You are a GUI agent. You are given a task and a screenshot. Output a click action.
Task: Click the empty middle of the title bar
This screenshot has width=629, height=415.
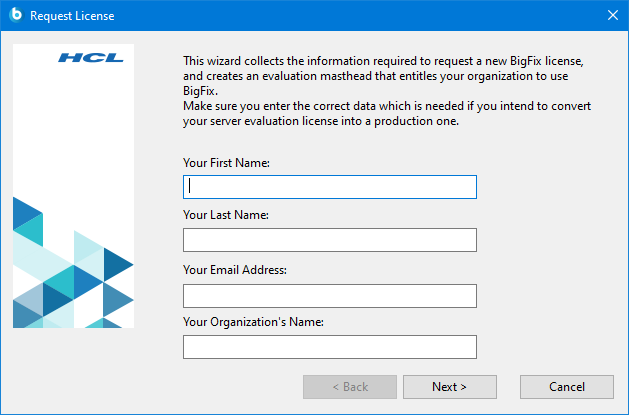[x=350, y=15]
